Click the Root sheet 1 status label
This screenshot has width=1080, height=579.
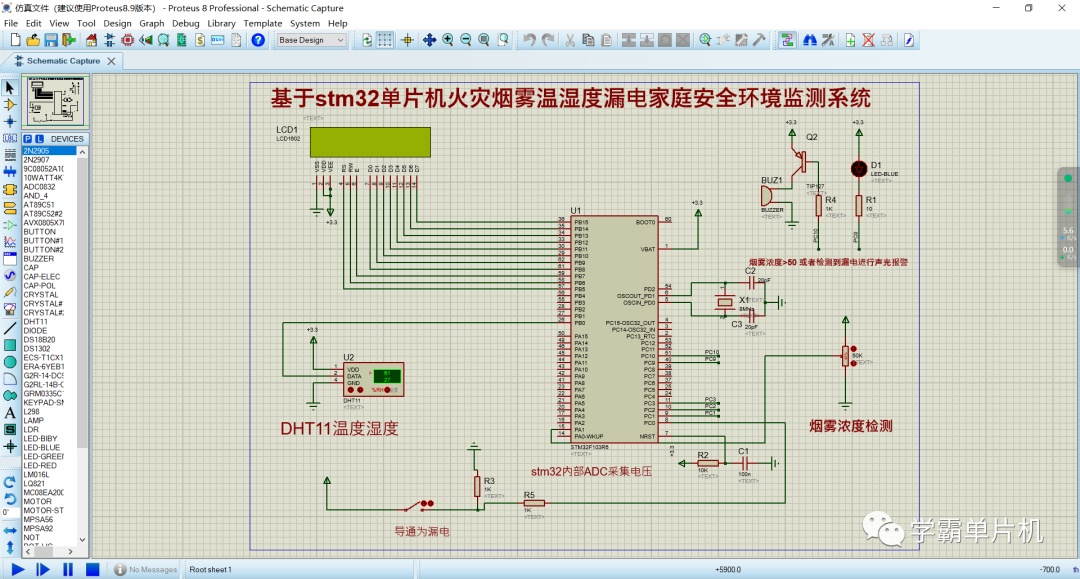pyautogui.click(x=211, y=569)
